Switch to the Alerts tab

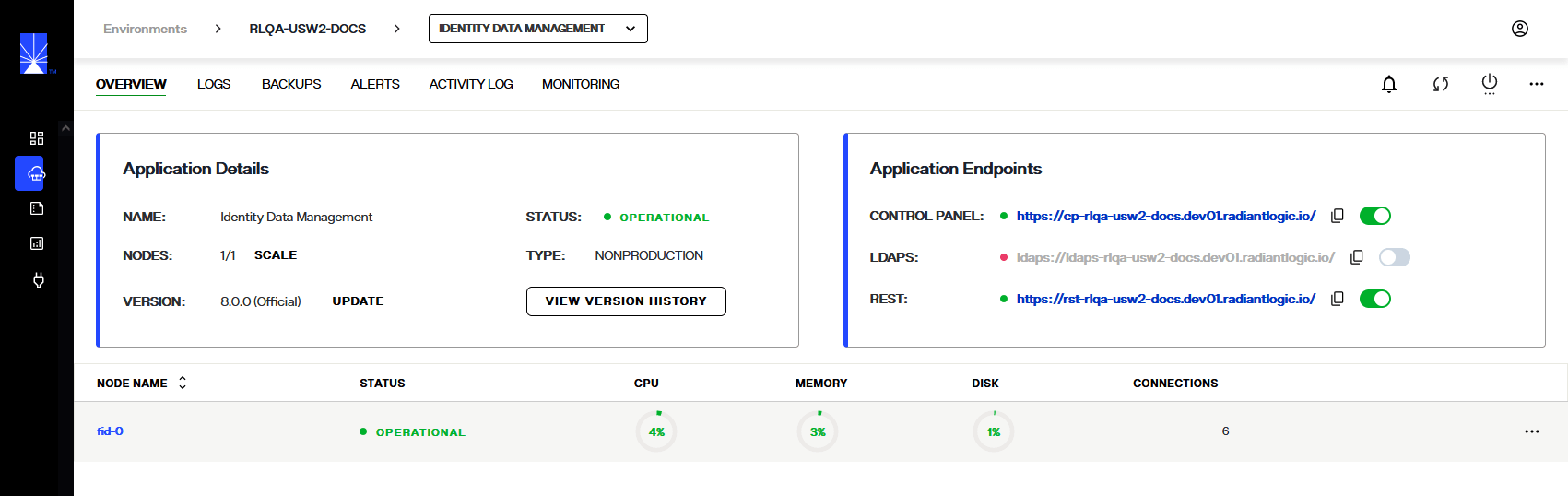(x=375, y=84)
